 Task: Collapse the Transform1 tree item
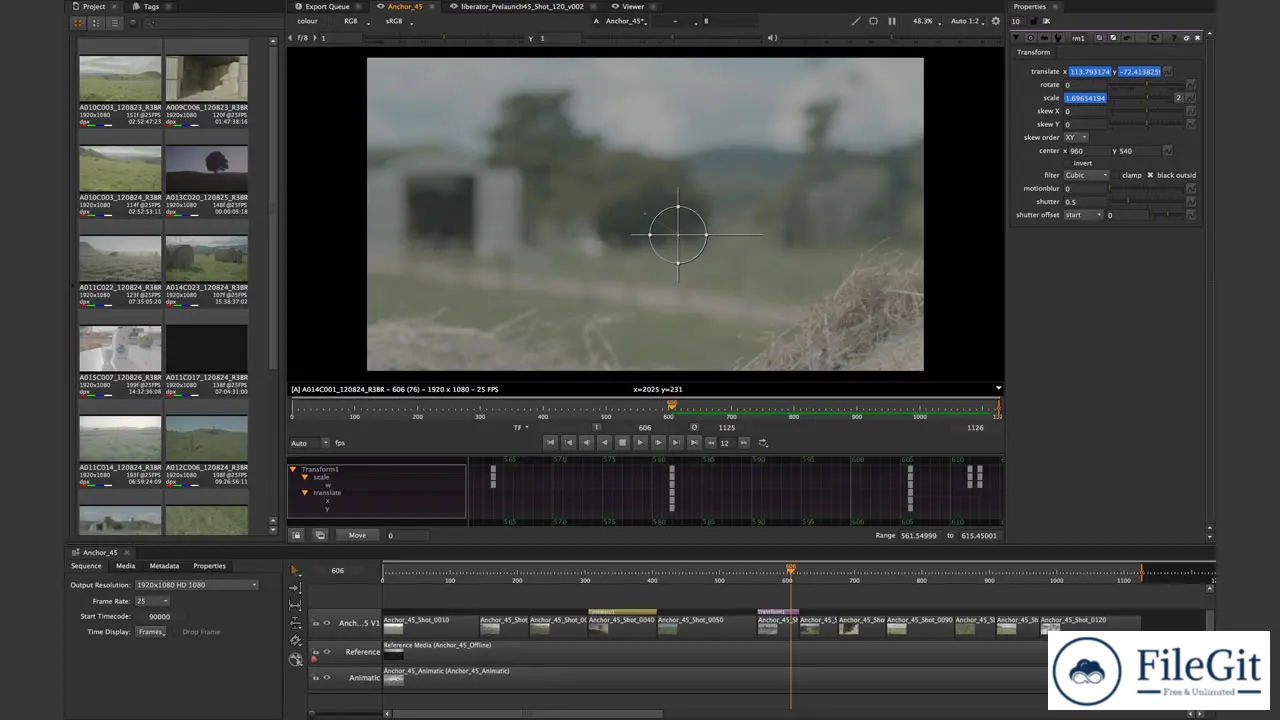click(x=293, y=469)
